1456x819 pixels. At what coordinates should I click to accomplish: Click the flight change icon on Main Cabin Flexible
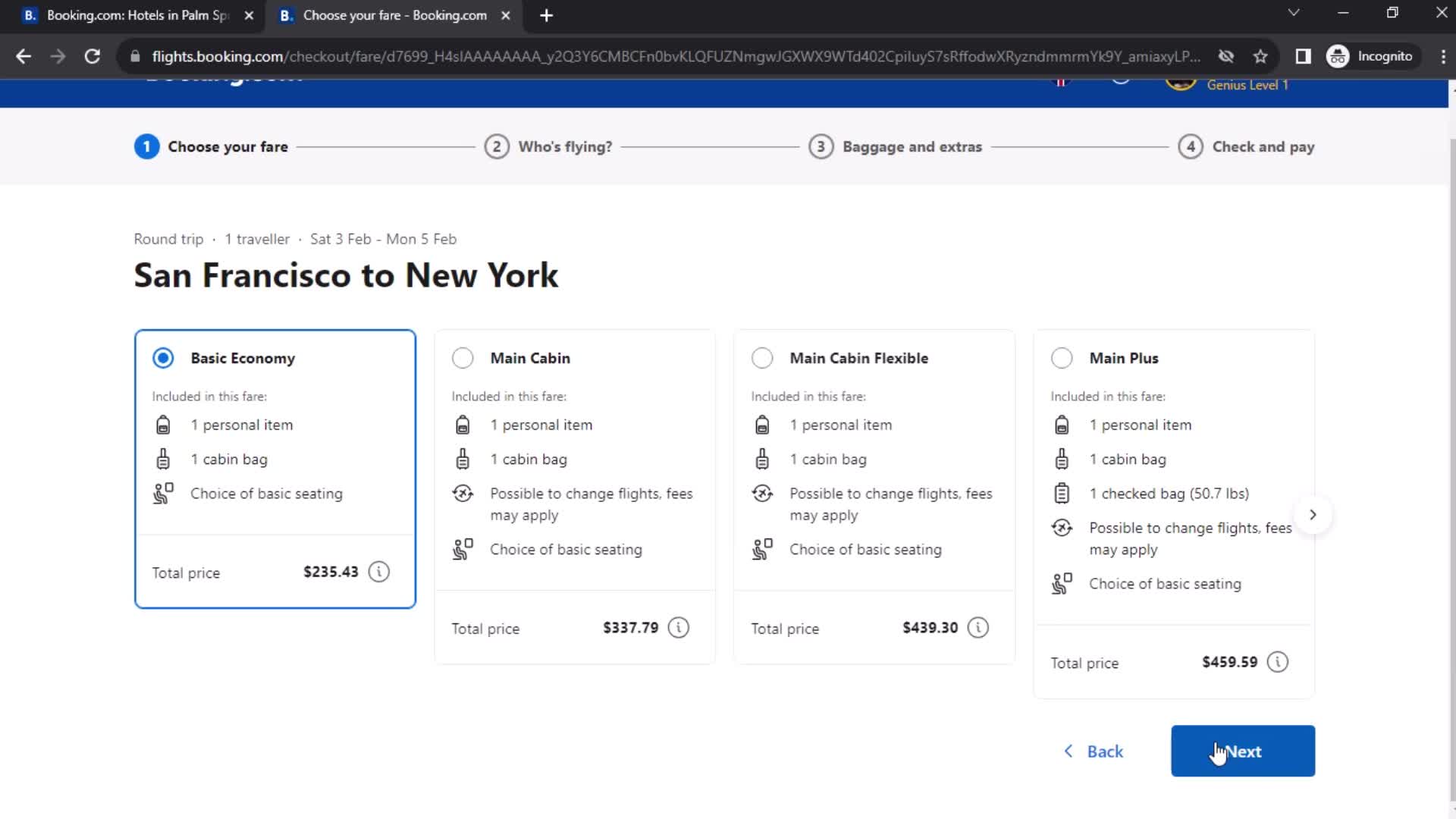[x=763, y=493]
